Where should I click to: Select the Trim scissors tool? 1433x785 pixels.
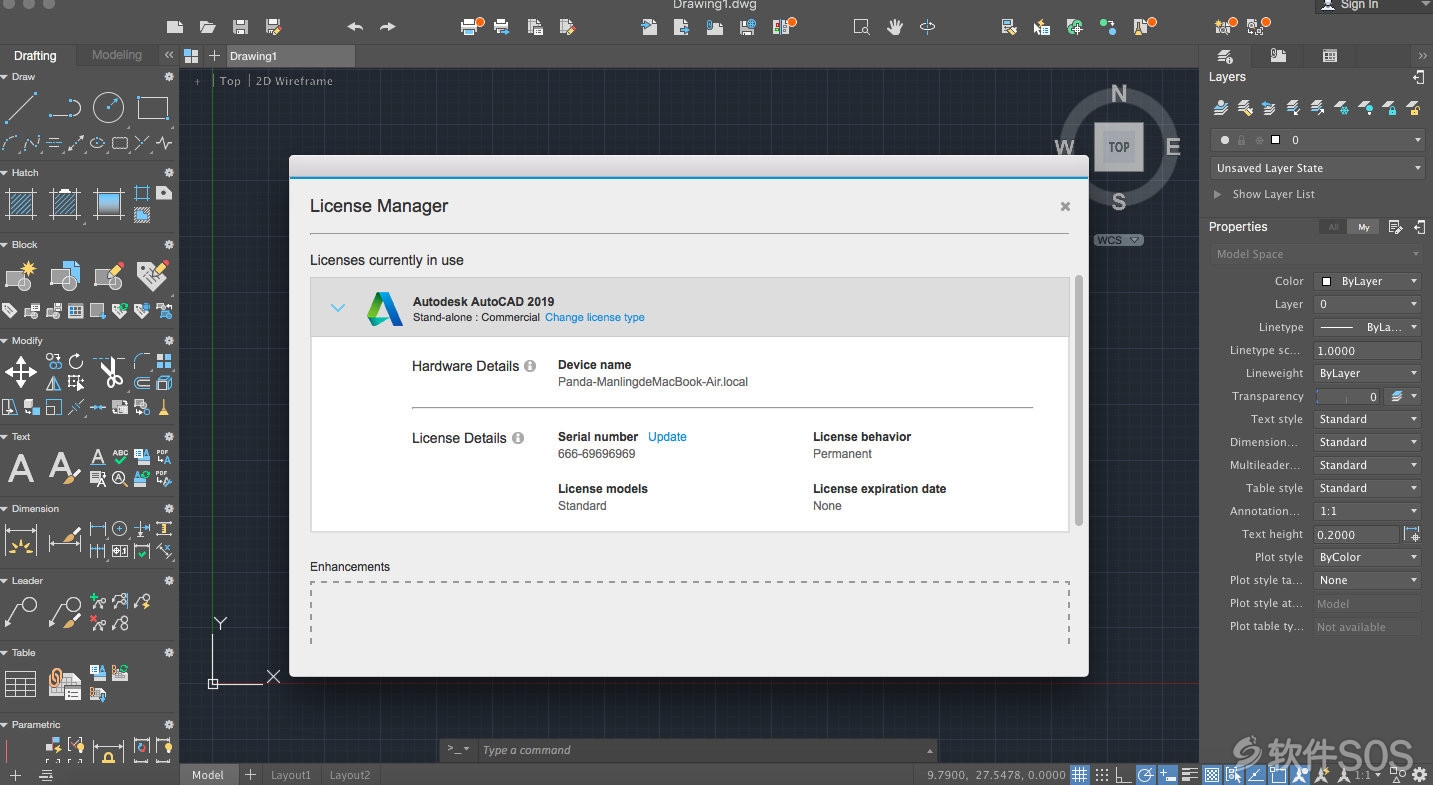(110, 373)
